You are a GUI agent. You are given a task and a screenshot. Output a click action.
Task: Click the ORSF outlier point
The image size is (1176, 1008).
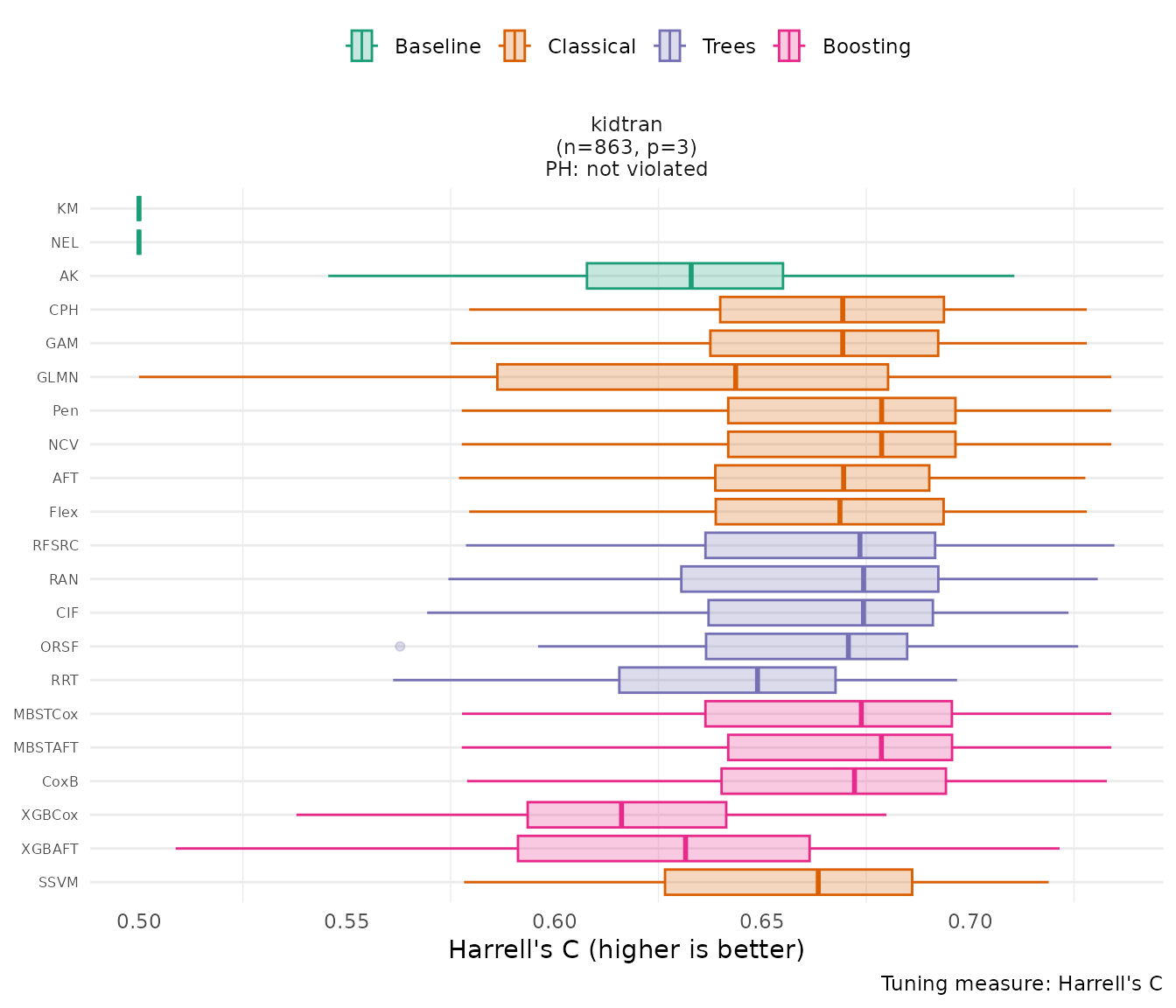pyautogui.click(x=400, y=647)
